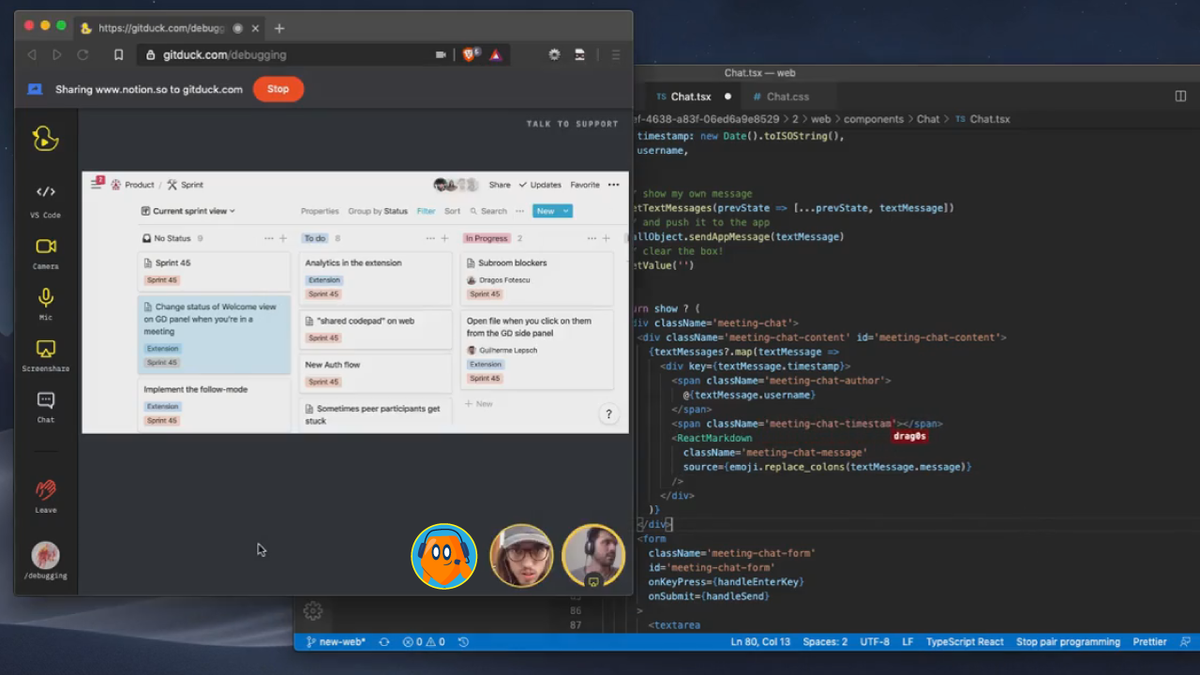1200x675 pixels.
Task: Bookmark the current browser page
Action: 118,55
